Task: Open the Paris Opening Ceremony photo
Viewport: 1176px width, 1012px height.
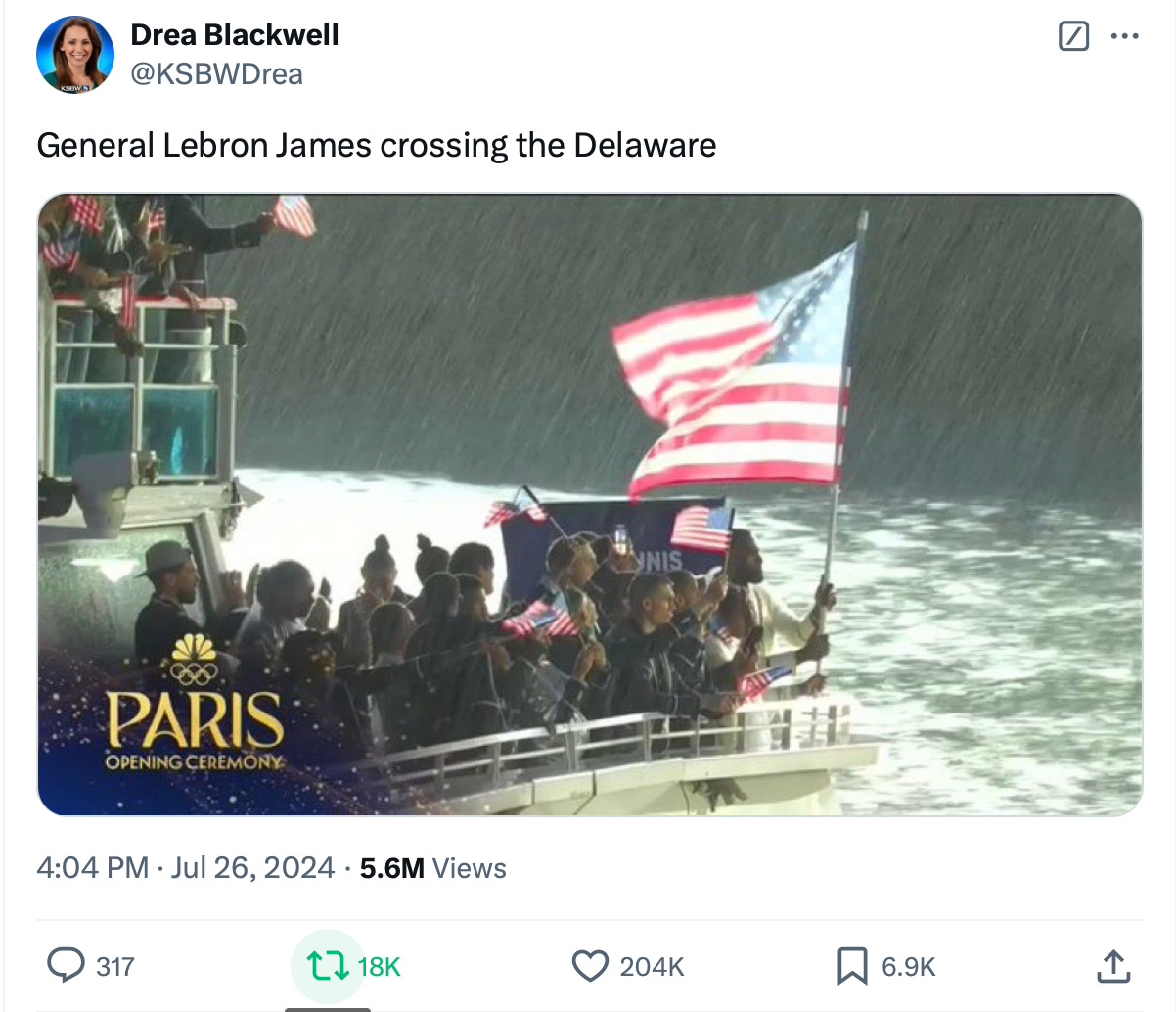Action: (x=590, y=505)
